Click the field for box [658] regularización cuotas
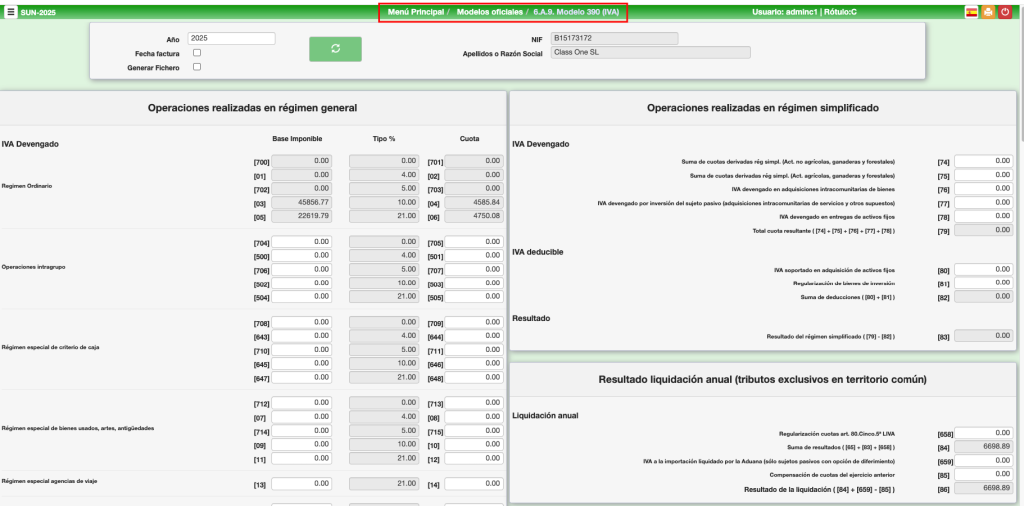The height and width of the screenshot is (506, 1024). pyautogui.click(x=984, y=433)
